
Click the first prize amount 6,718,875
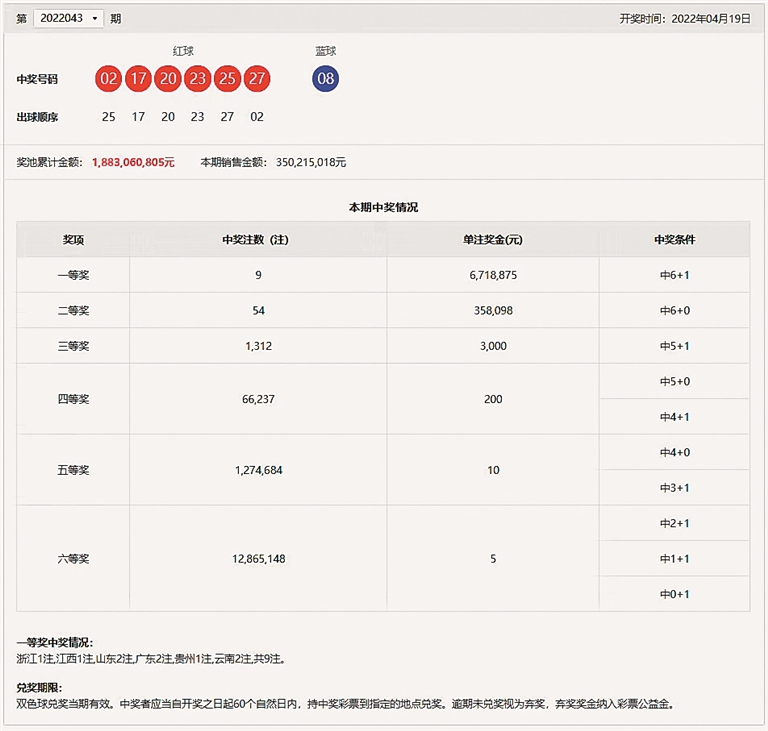[493, 275]
